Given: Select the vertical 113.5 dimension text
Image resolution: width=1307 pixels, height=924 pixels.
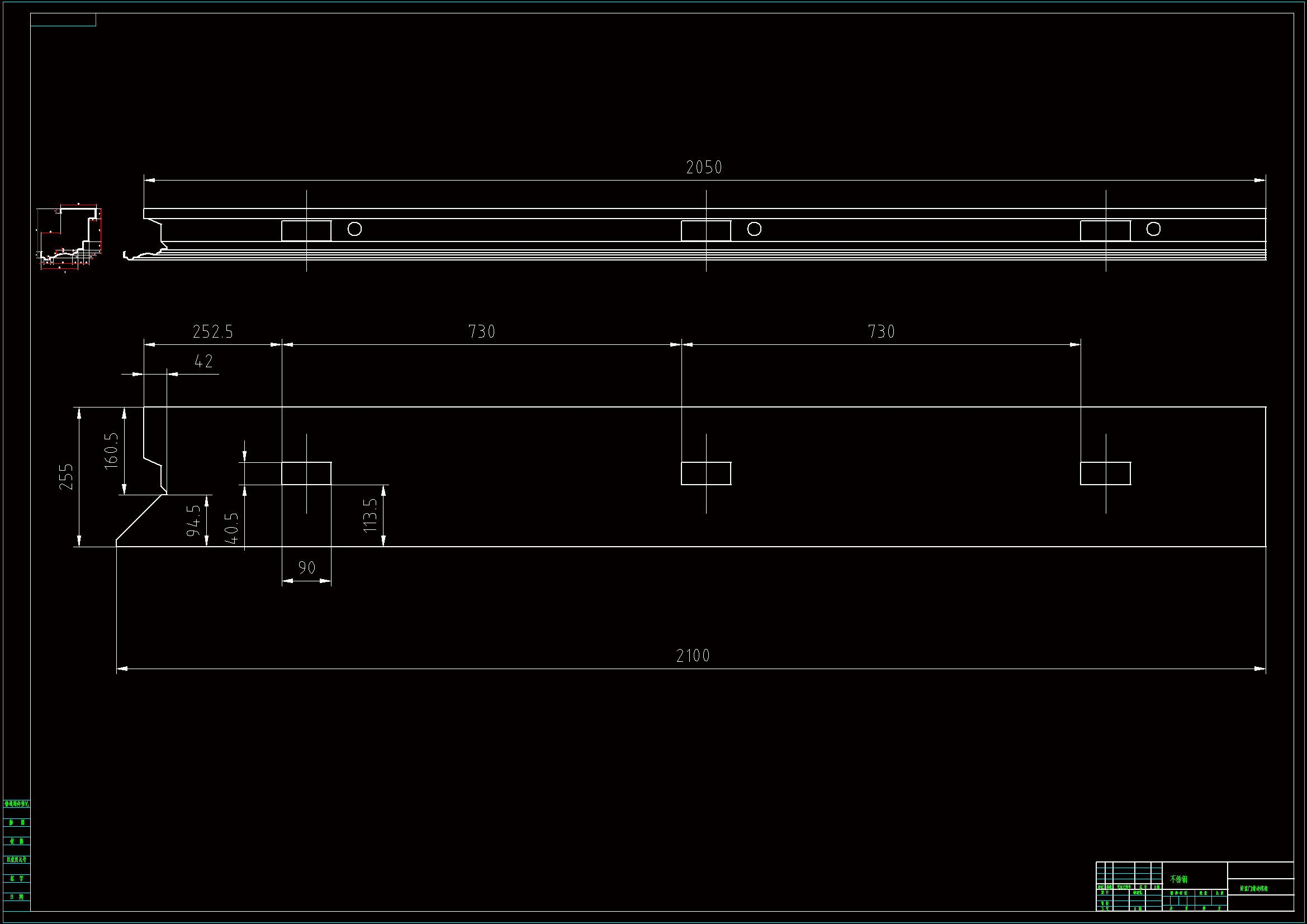Looking at the screenshot, I should tap(370, 516).
